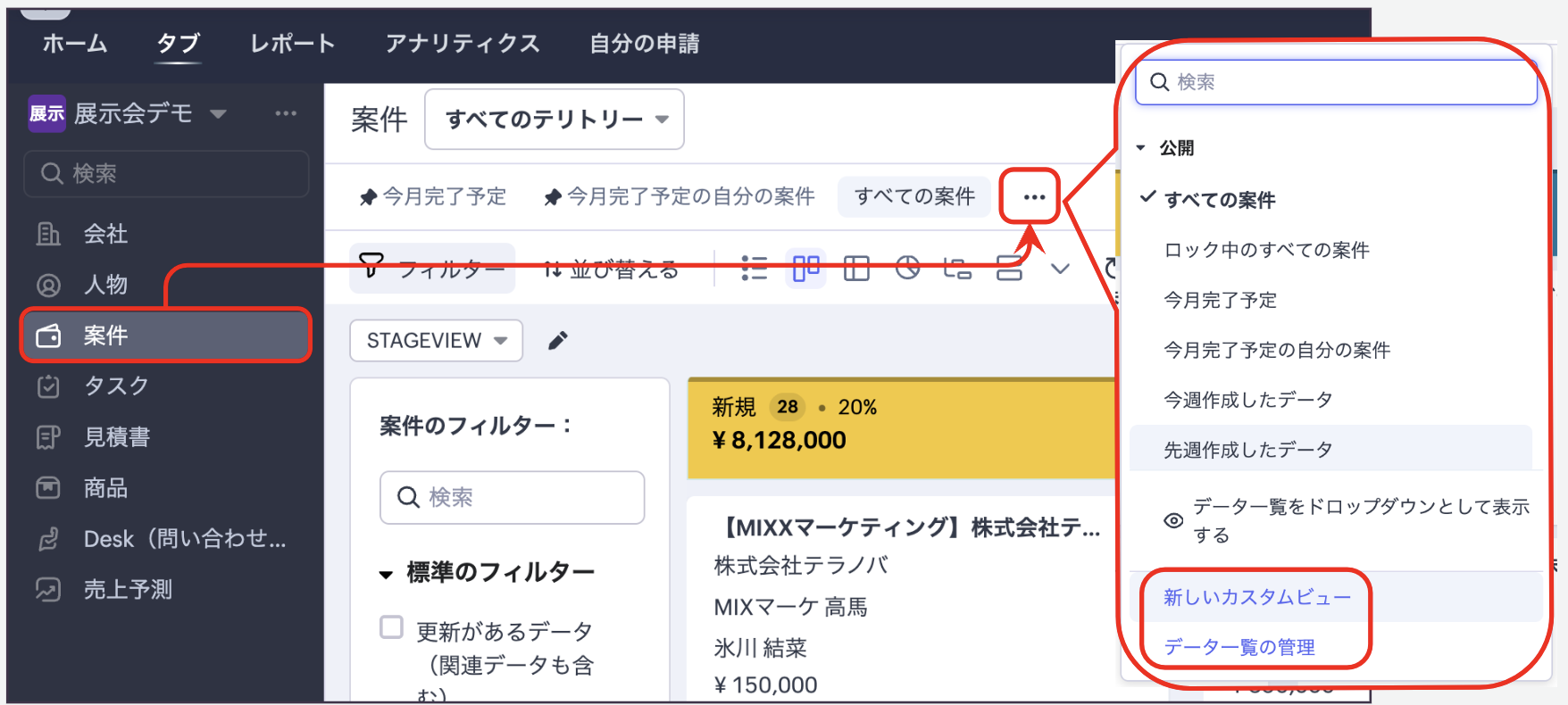The height and width of the screenshot is (705, 1568).
Task: Choose 今月完了予定 in the views popup list
Action: pyautogui.click(x=1220, y=300)
